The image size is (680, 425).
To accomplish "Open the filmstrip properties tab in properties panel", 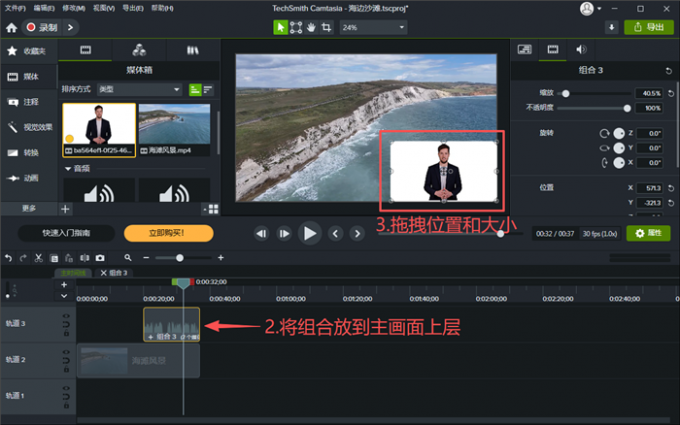I will [x=552, y=49].
